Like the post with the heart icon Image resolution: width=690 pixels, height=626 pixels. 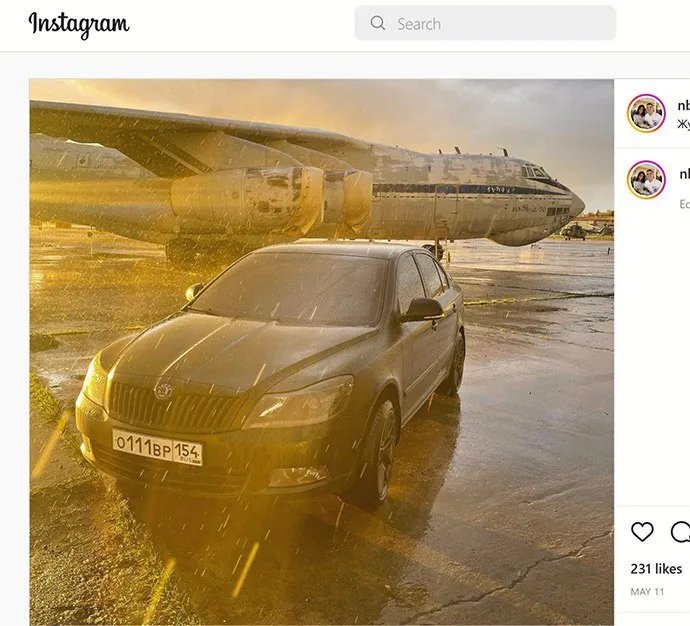point(642,532)
